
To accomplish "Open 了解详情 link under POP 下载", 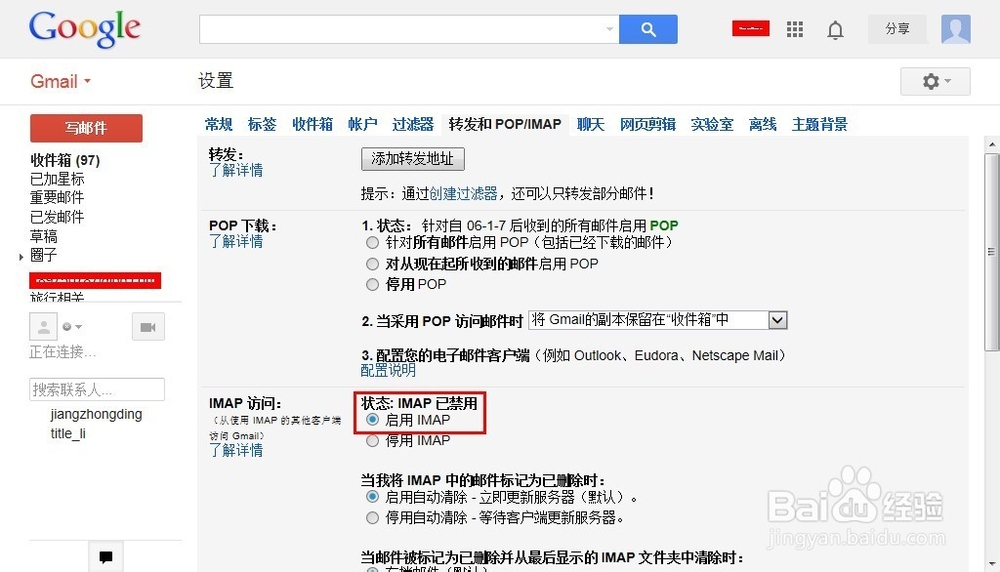I will [x=236, y=242].
